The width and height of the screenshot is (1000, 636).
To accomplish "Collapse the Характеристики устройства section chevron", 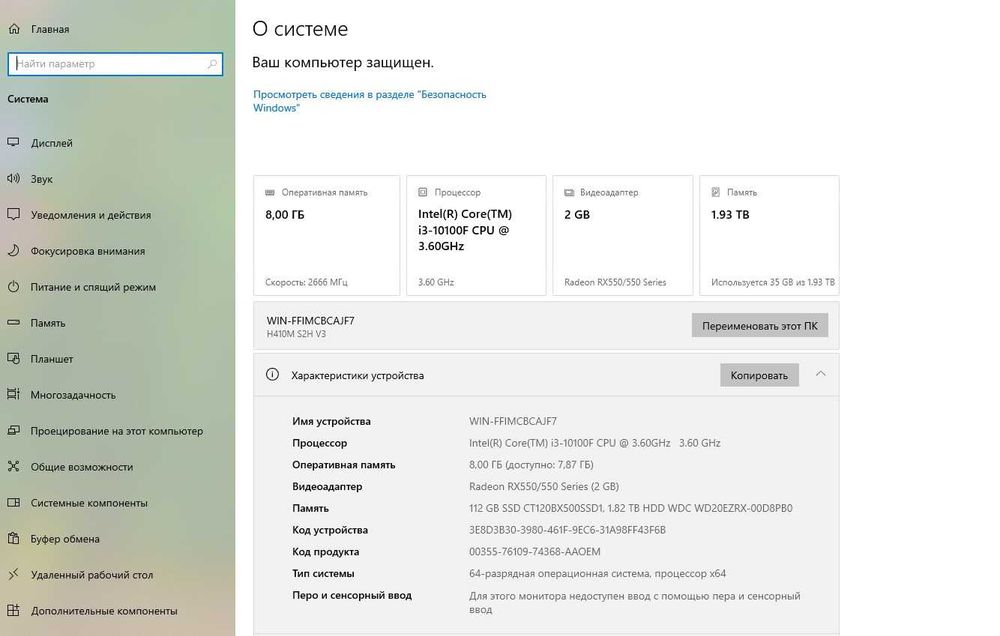I will (821, 374).
